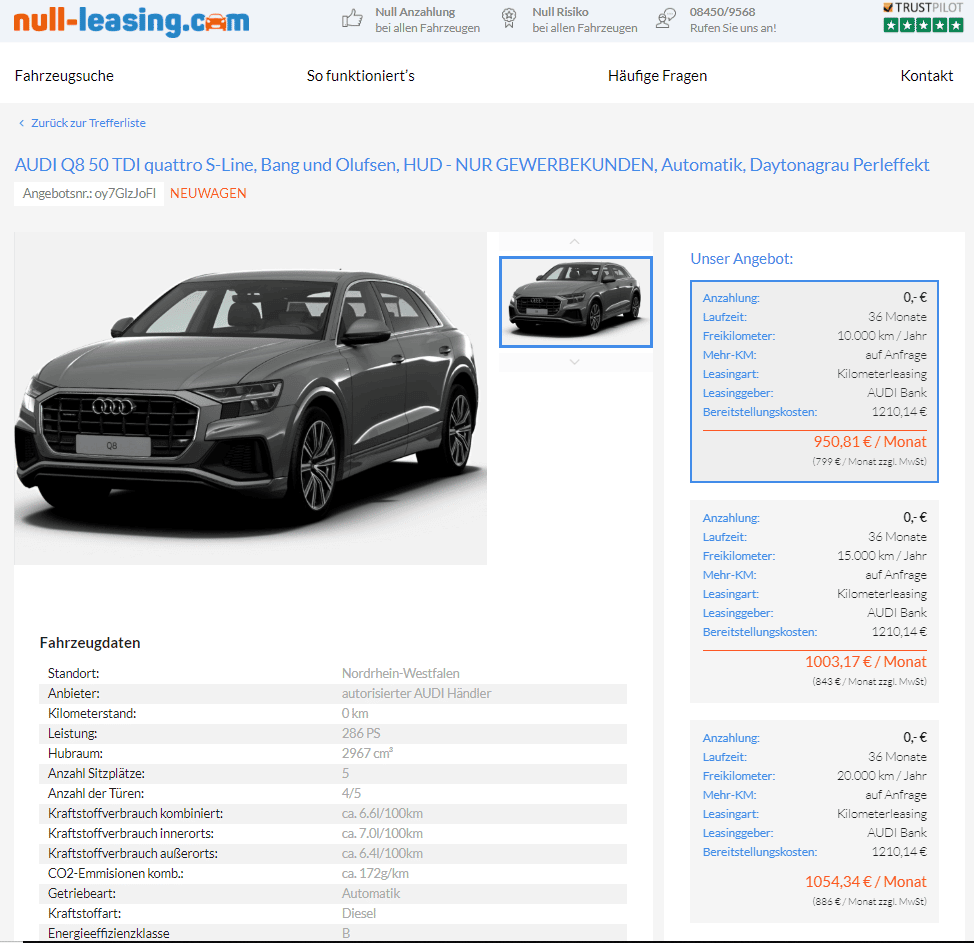This screenshot has height=943, width=974.
Task: Click the ca. 6.6l/100km combined consumption value
Action: (382, 813)
